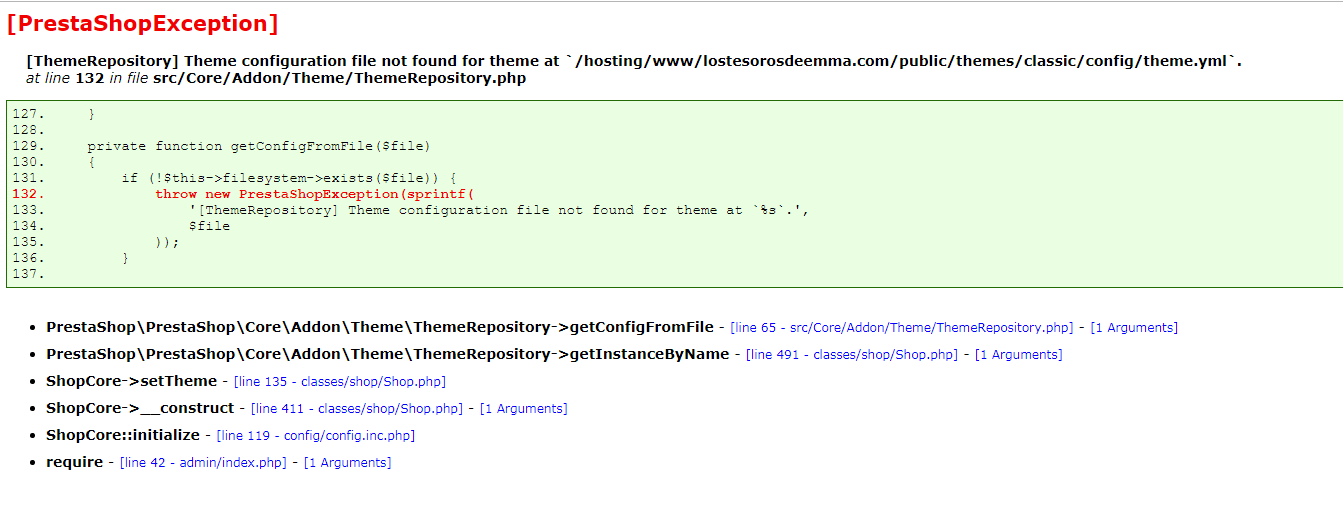Click code line 133 message string

pyautogui.click(x=498, y=210)
